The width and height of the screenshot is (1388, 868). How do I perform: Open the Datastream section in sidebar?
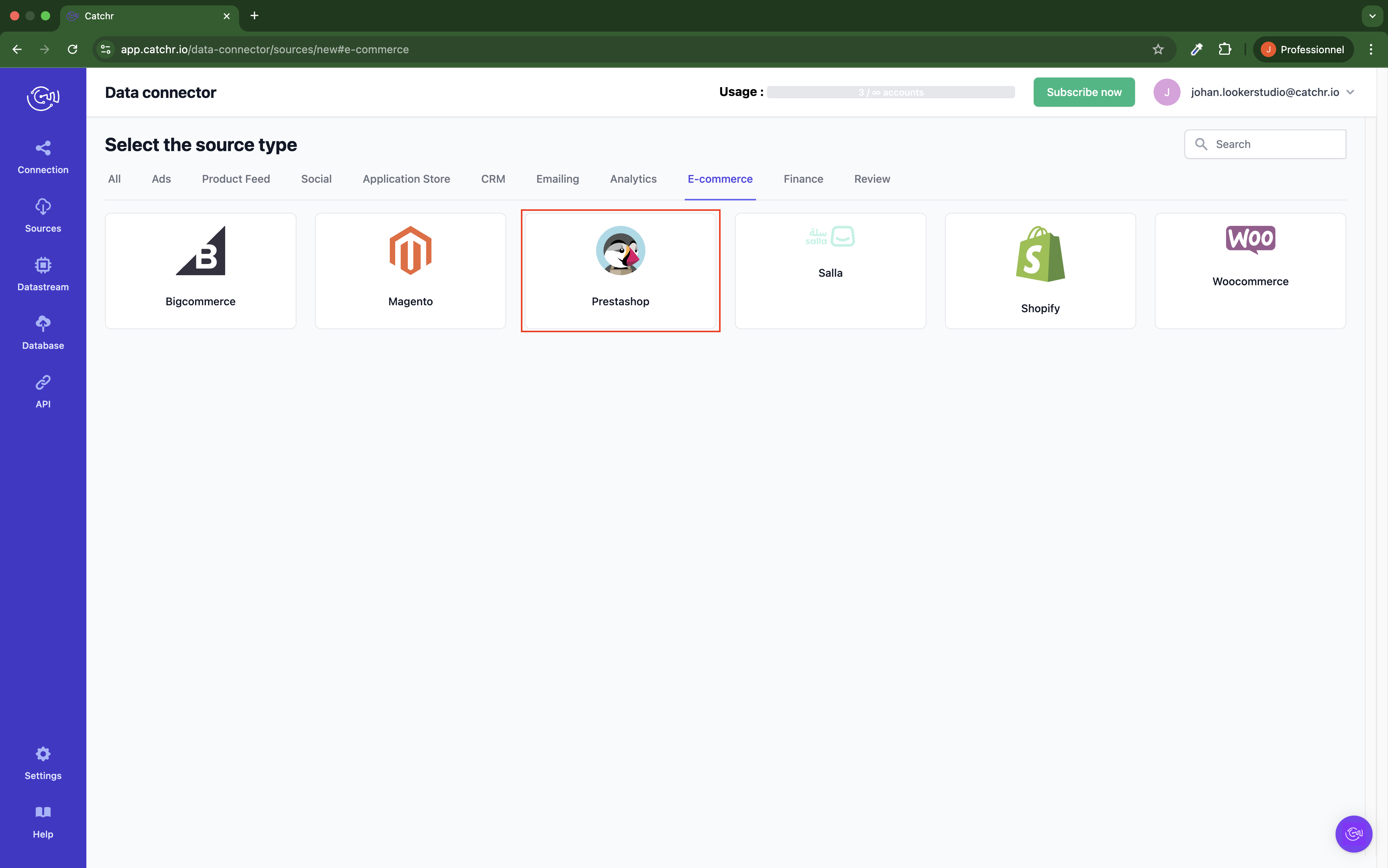click(43, 274)
